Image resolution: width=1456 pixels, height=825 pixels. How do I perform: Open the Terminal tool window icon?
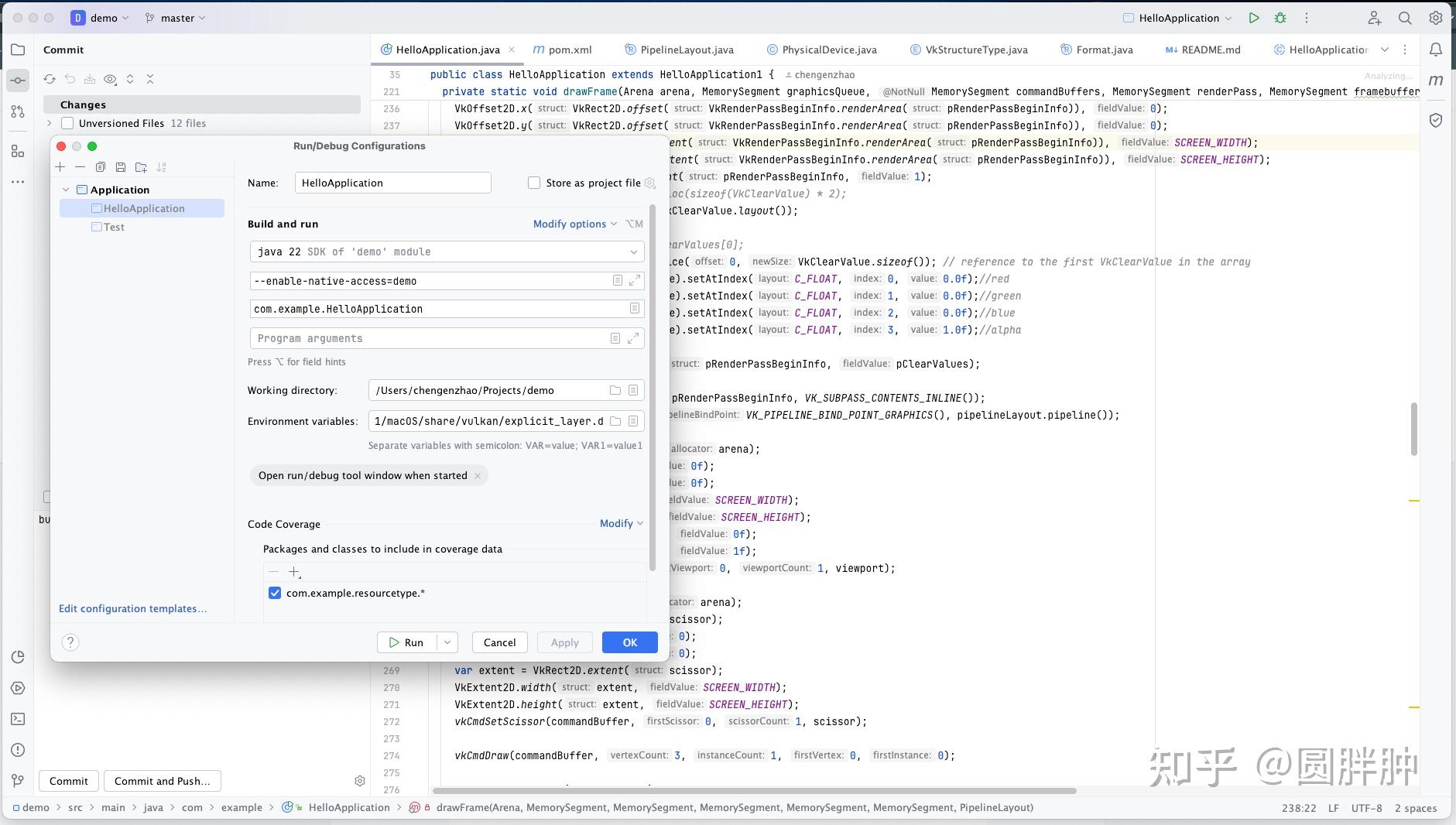point(18,719)
